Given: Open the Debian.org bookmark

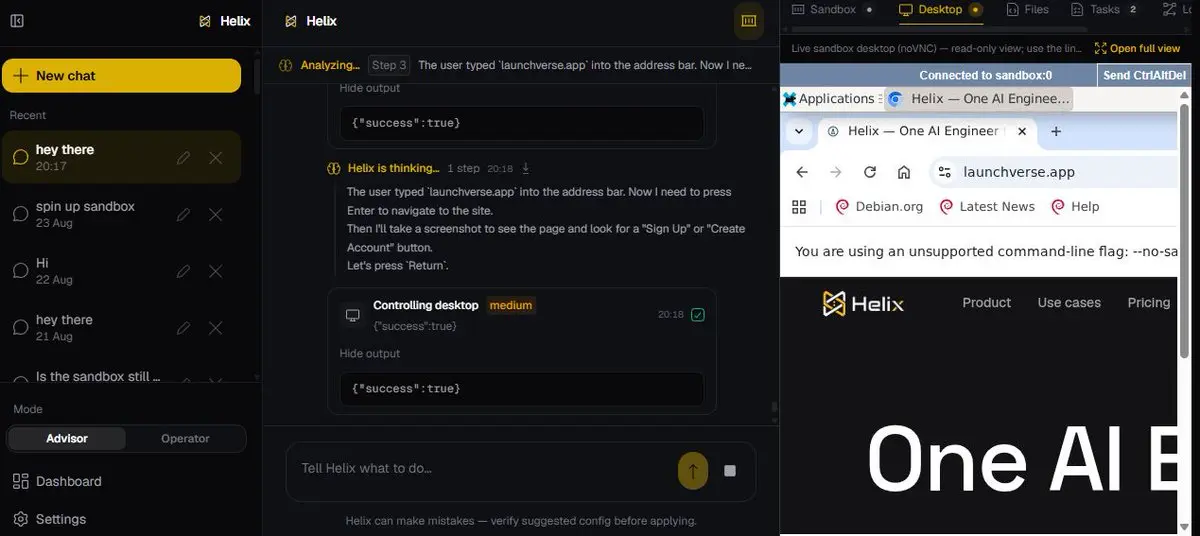Looking at the screenshot, I should (879, 206).
